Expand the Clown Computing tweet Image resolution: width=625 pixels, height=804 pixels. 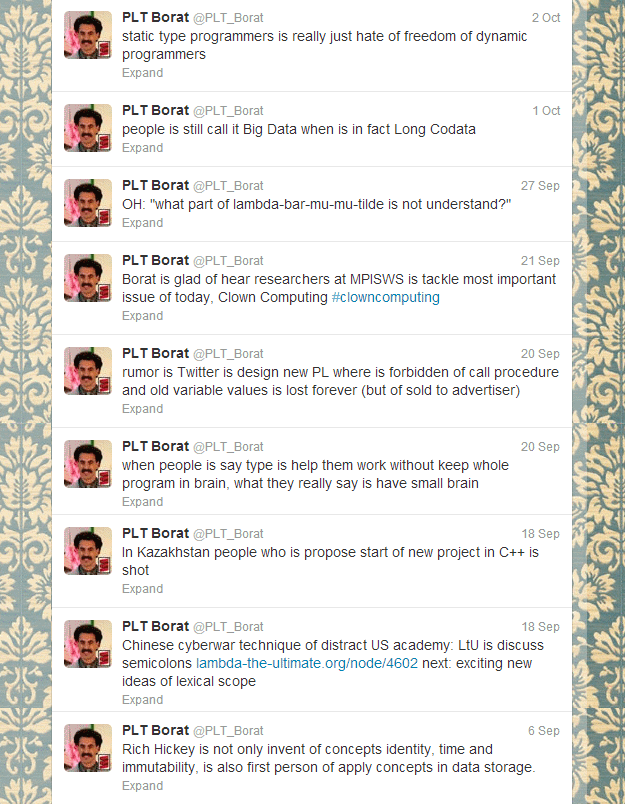click(143, 316)
